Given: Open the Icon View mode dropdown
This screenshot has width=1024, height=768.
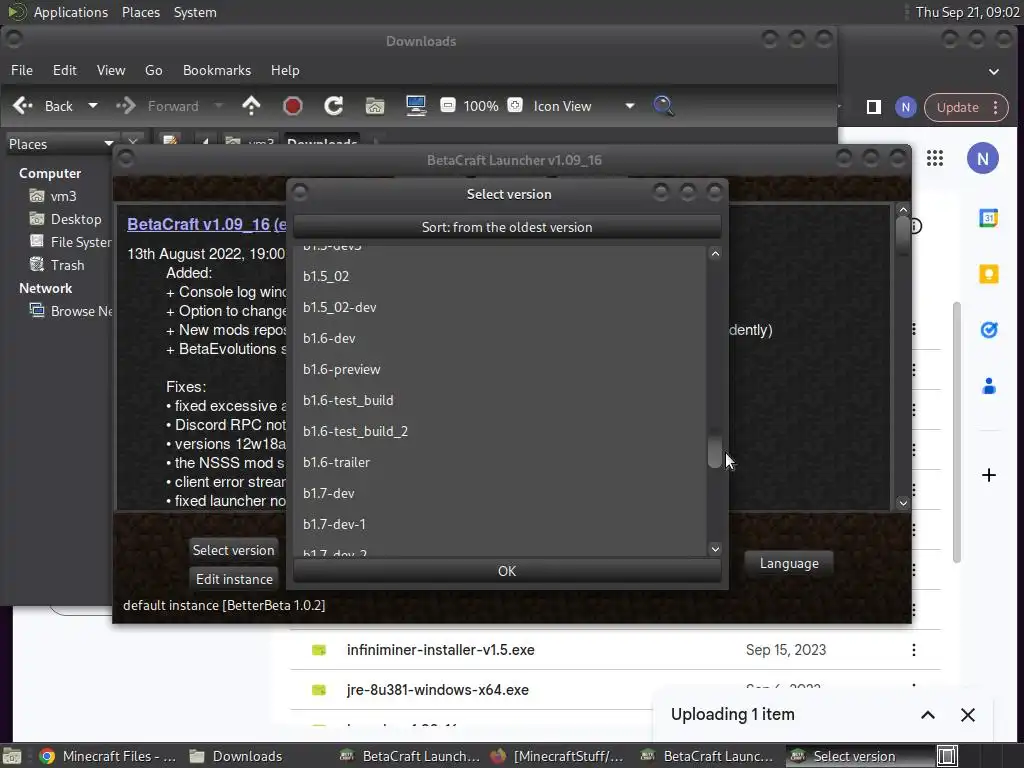Looking at the screenshot, I should (630, 106).
